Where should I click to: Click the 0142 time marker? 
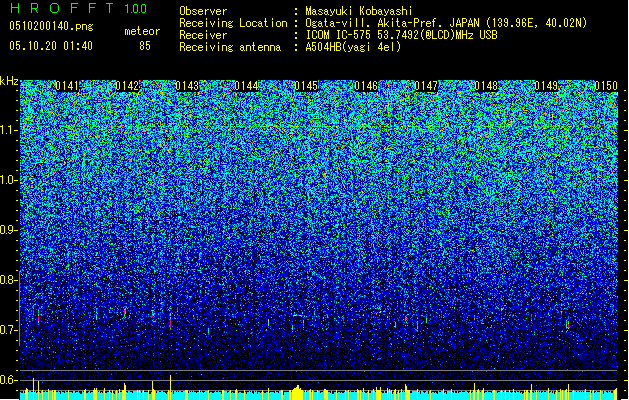click(127, 86)
